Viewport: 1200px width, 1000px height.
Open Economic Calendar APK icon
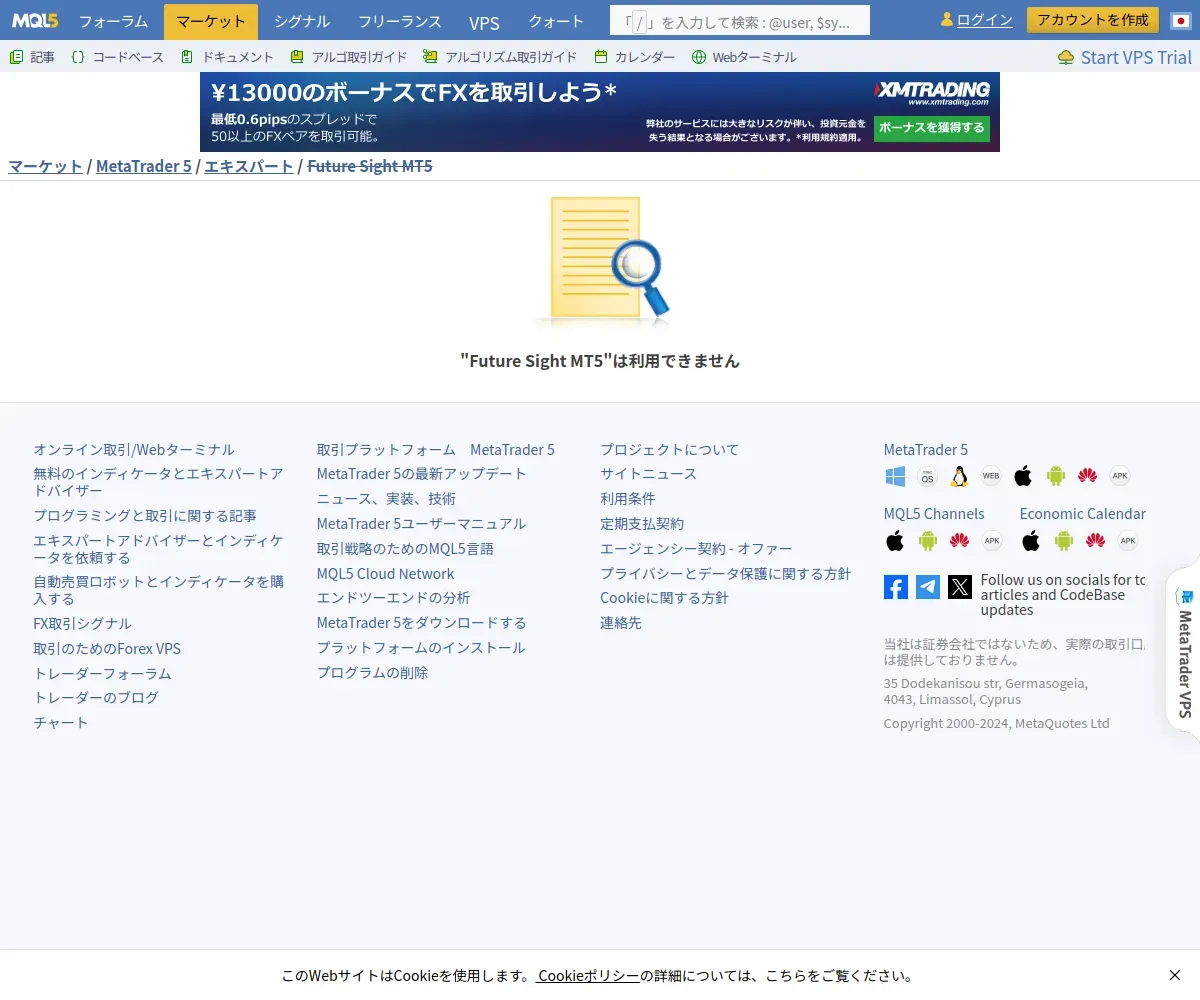[x=1127, y=541]
